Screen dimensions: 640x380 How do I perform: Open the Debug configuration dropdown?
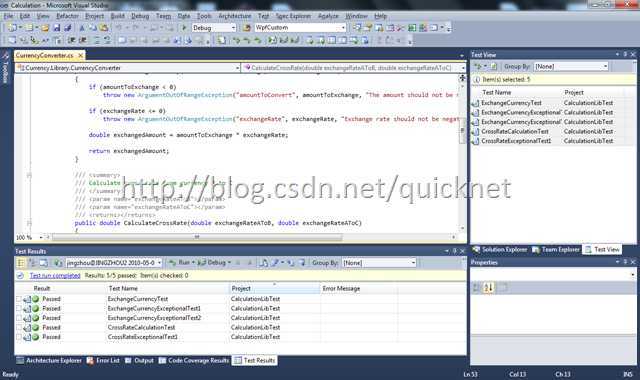pyautogui.click(x=233, y=28)
